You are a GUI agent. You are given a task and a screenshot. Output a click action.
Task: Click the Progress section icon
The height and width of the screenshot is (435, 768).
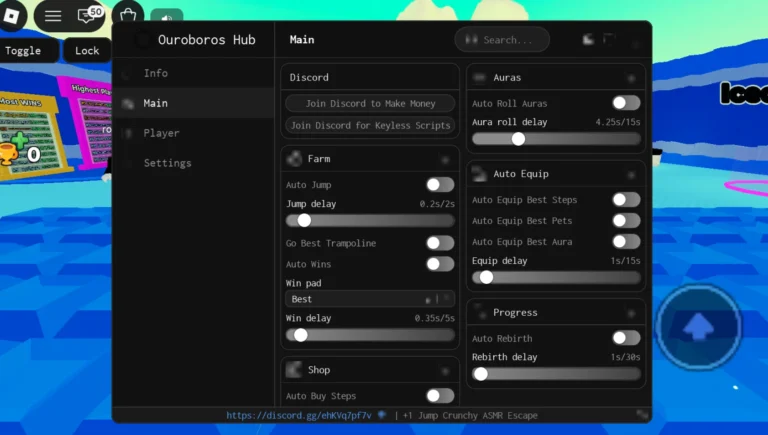pyautogui.click(x=480, y=312)
